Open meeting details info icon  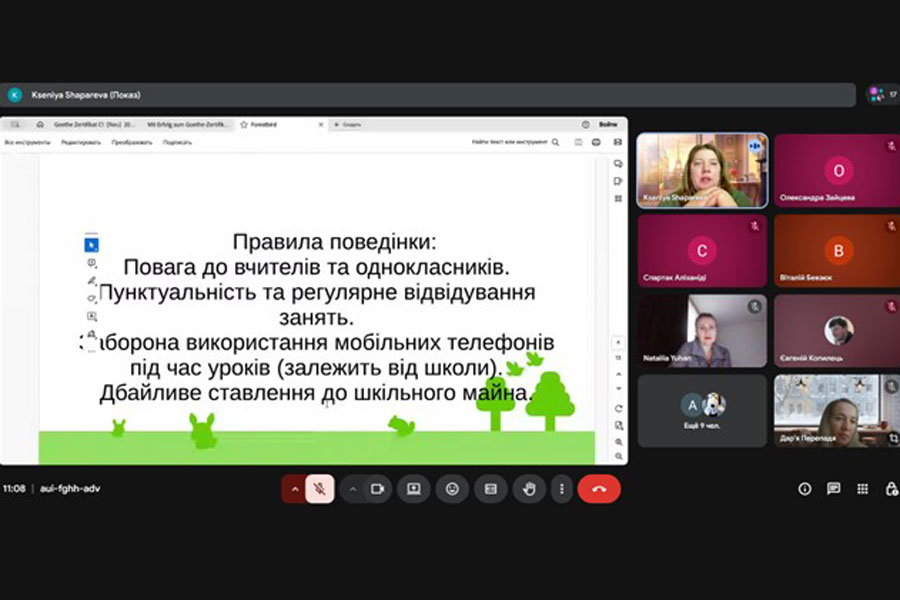pyautogui.click(x=805, y=489)
